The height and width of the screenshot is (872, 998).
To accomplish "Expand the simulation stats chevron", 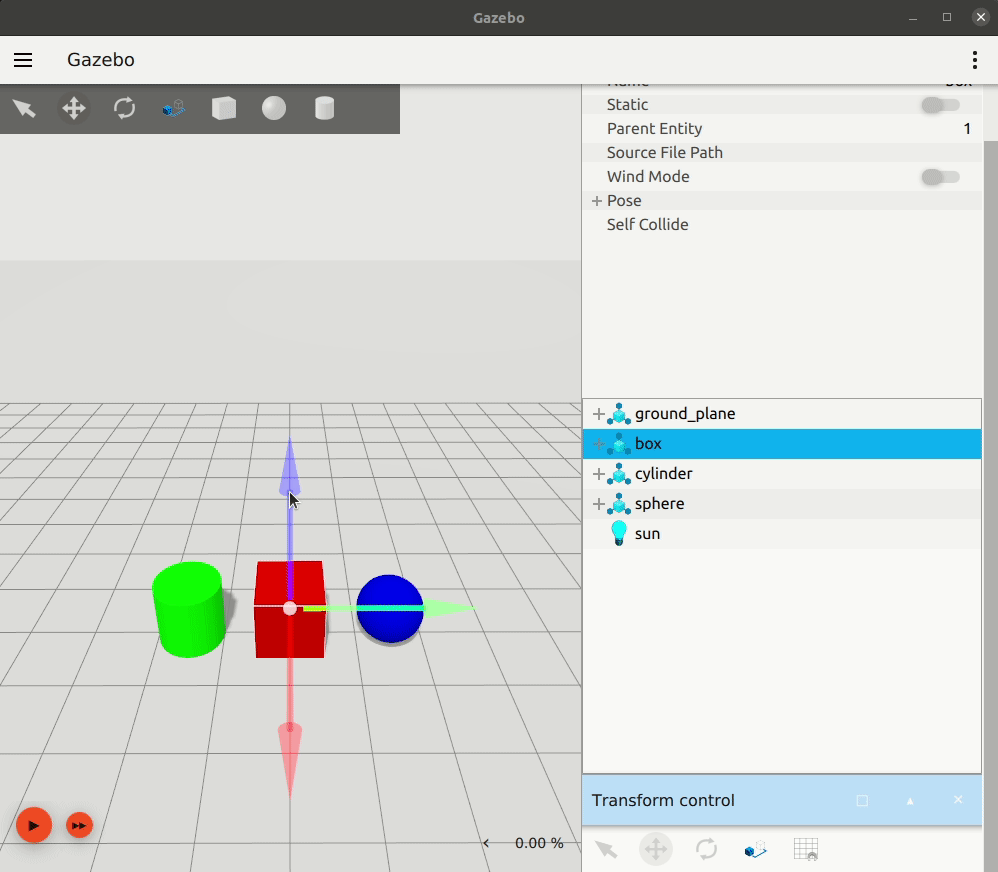I will pyautogui.click(x=486, y=843).
